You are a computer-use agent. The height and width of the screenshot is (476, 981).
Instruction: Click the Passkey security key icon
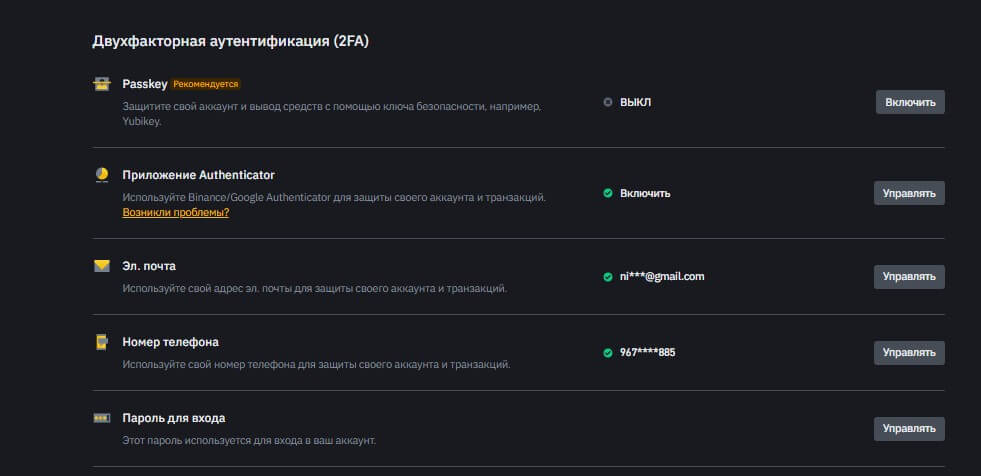[101, 85]
